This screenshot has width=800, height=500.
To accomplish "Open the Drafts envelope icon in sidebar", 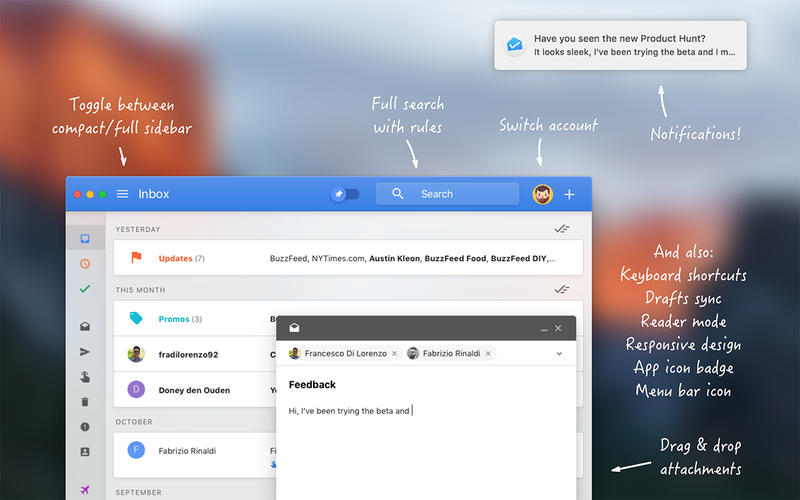I will pos(85,326).
